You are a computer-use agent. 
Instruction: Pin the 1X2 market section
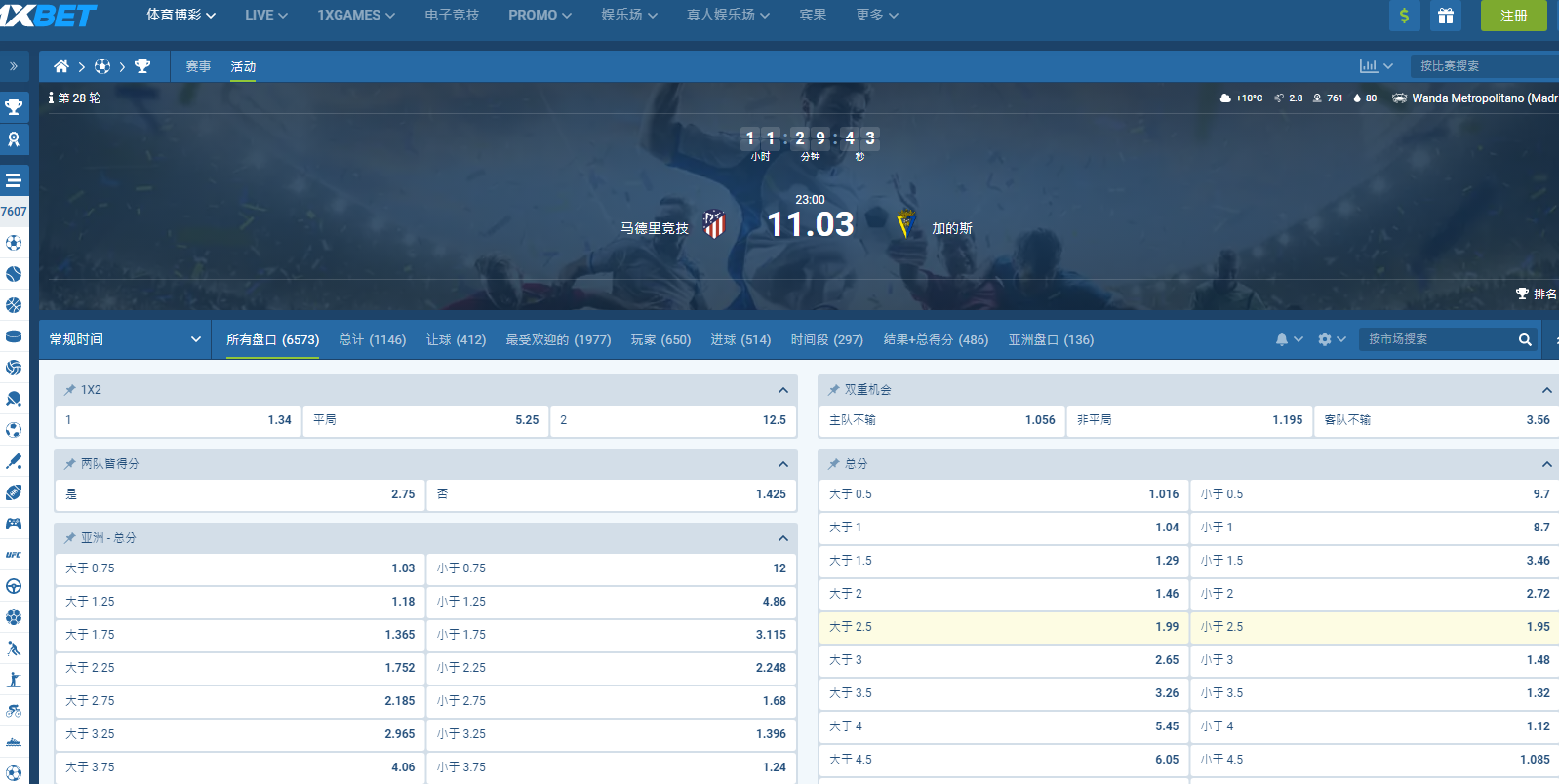pyautogui.click(x=70, y=390)
